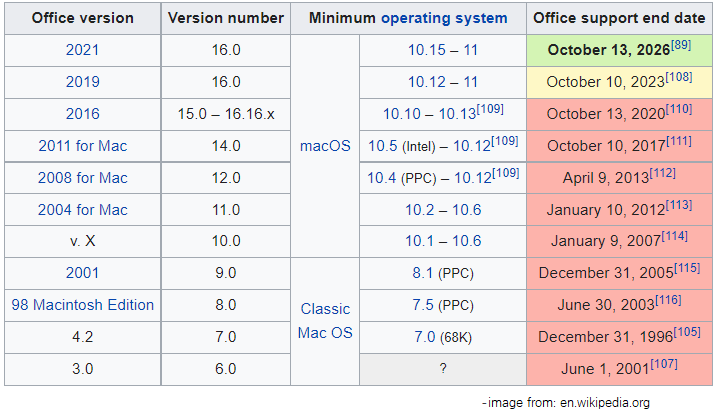Select version number '10.0' in v. X row
716x419 pixels.
pyautogui.click(x=226, y=241)
